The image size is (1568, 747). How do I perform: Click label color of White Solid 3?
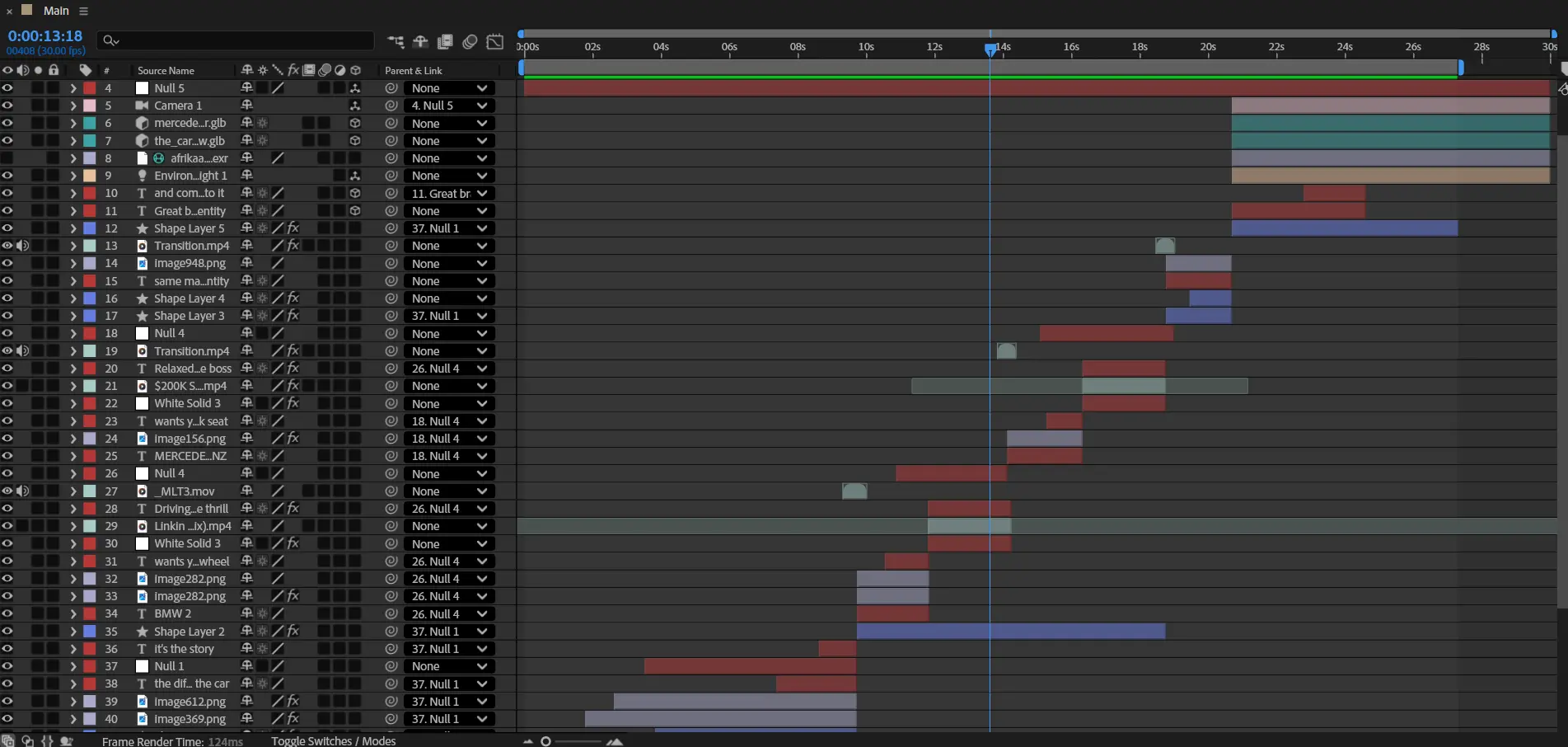(90, 403)
